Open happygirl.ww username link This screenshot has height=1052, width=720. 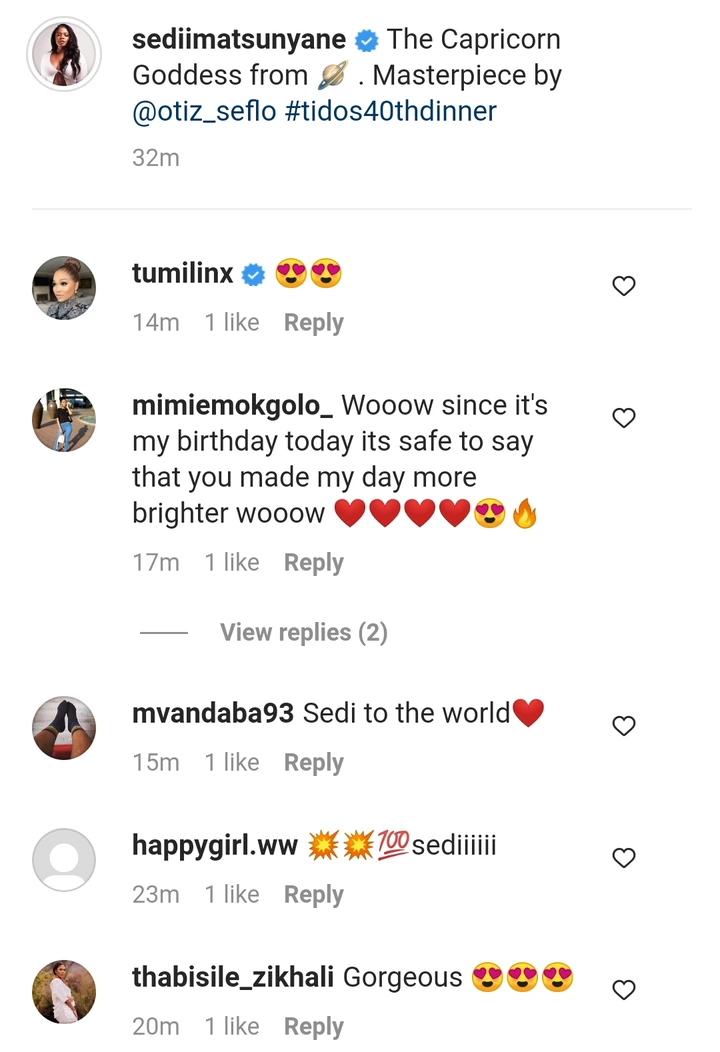tap(215, 846)
